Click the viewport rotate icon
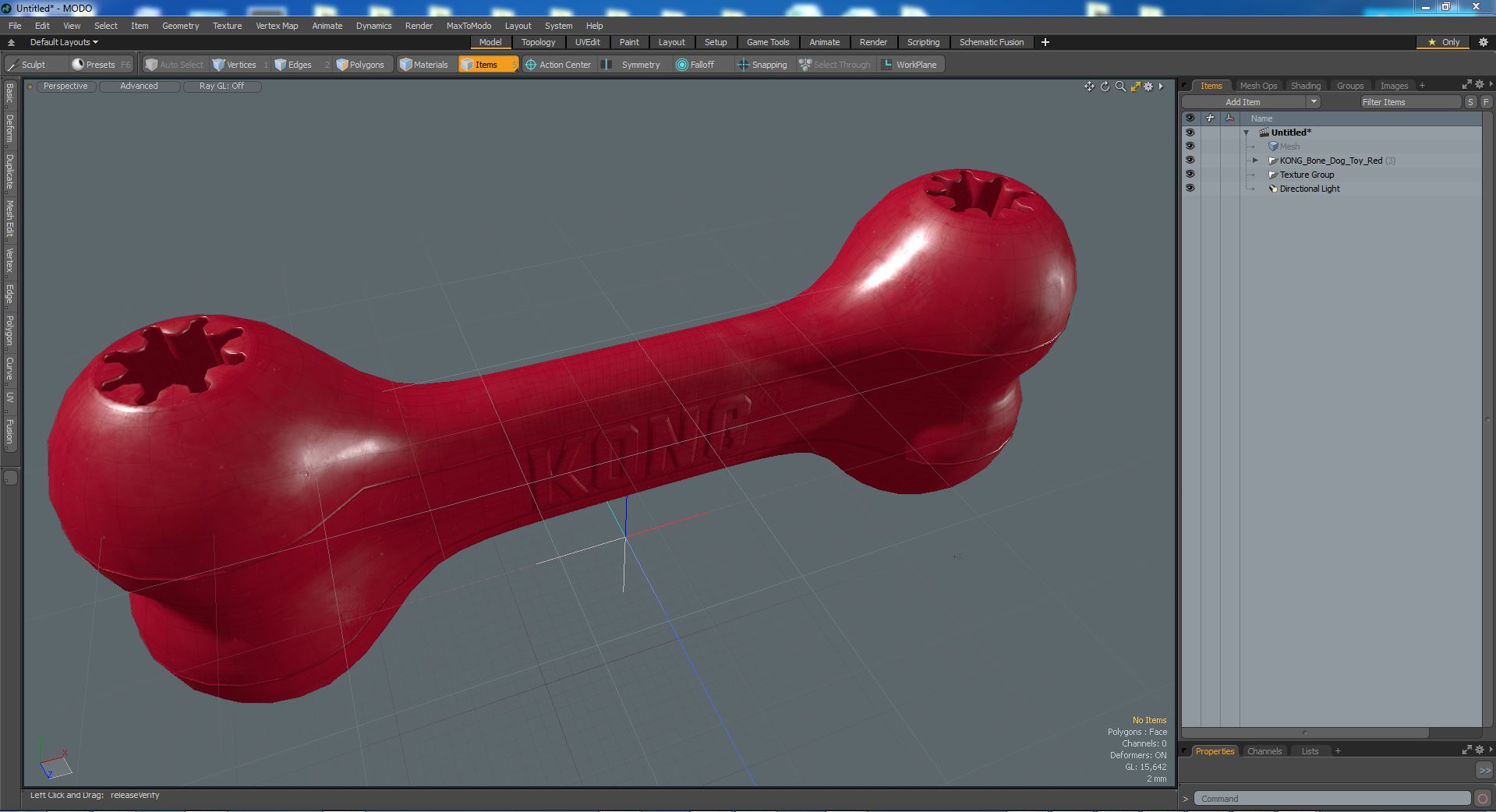The image size is (1496, 812). point(1105,86)
